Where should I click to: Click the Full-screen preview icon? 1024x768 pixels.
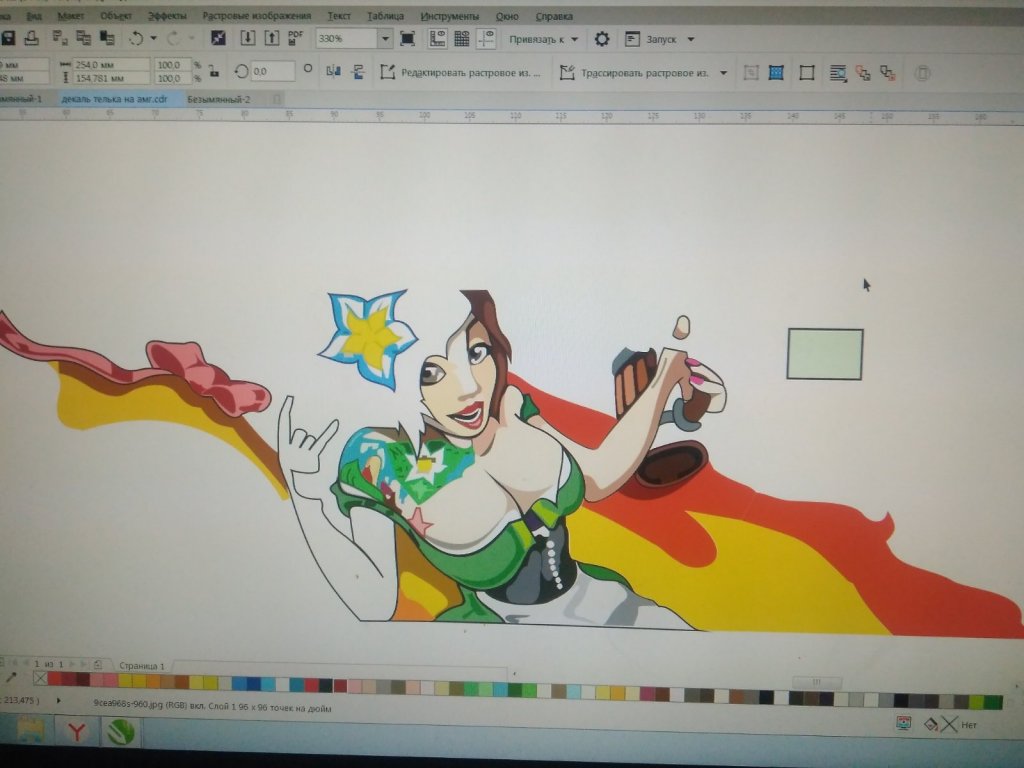tap(407, 39)
